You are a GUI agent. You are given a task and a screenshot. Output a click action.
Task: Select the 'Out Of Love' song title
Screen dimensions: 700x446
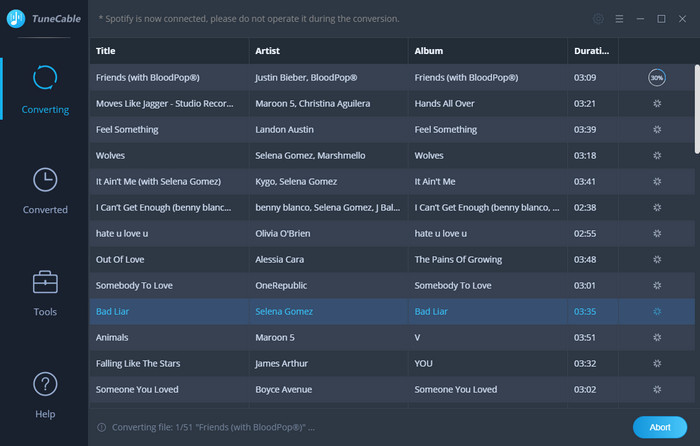[x=120, y=259]
